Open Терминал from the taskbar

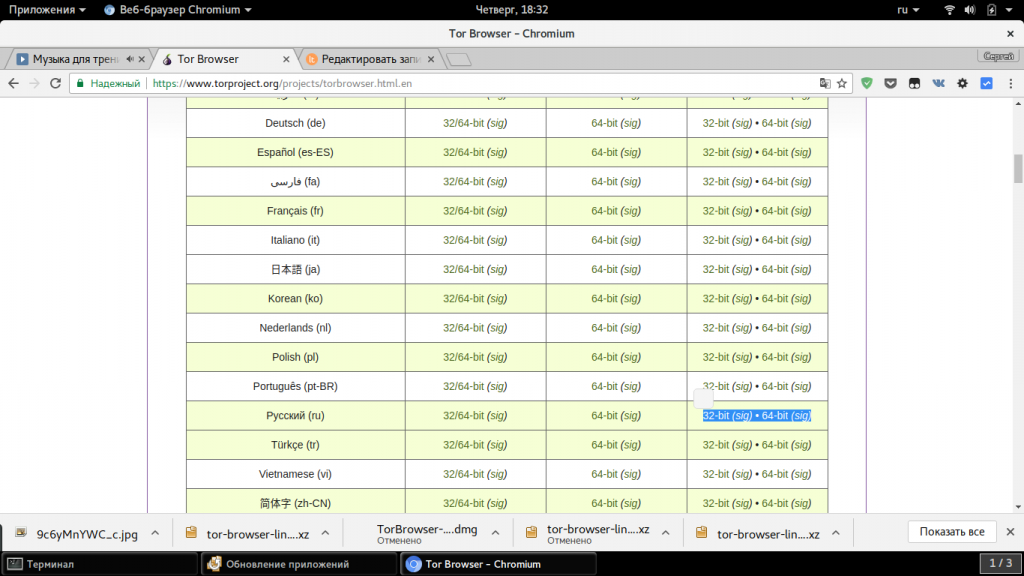(50, 564)
